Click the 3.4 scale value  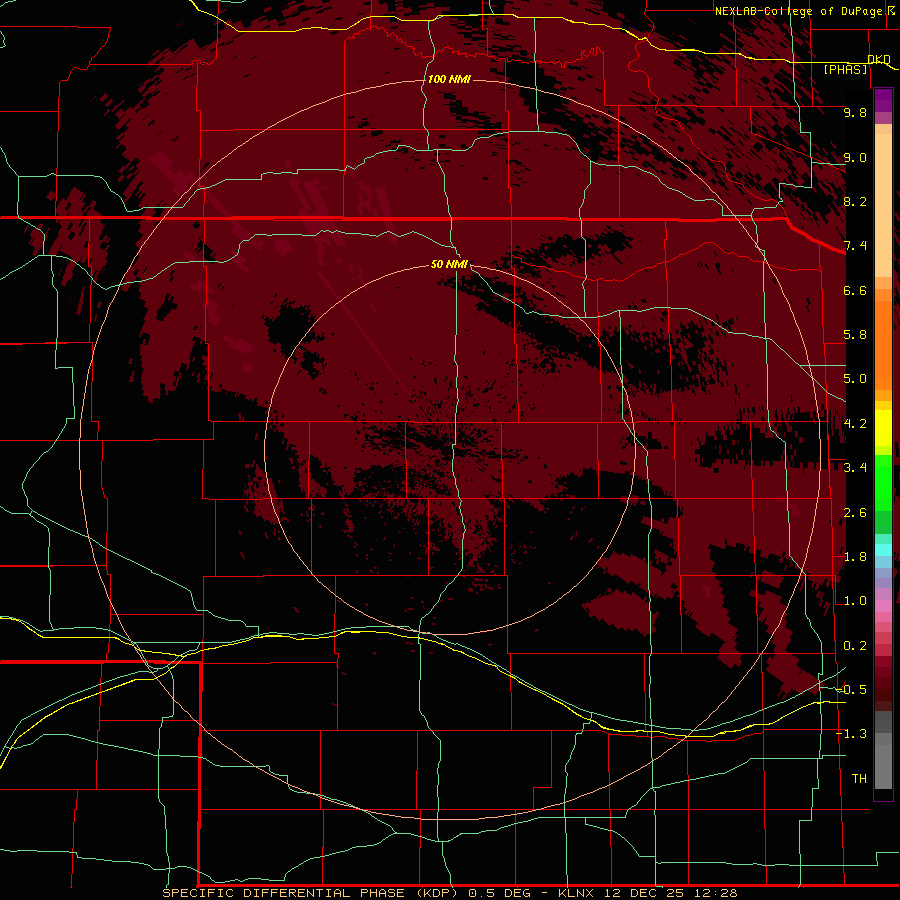click(855, 468)
